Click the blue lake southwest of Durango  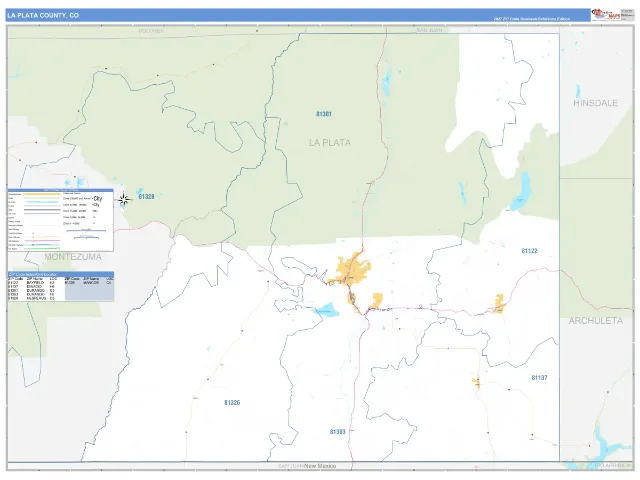(x=327, y=310)
